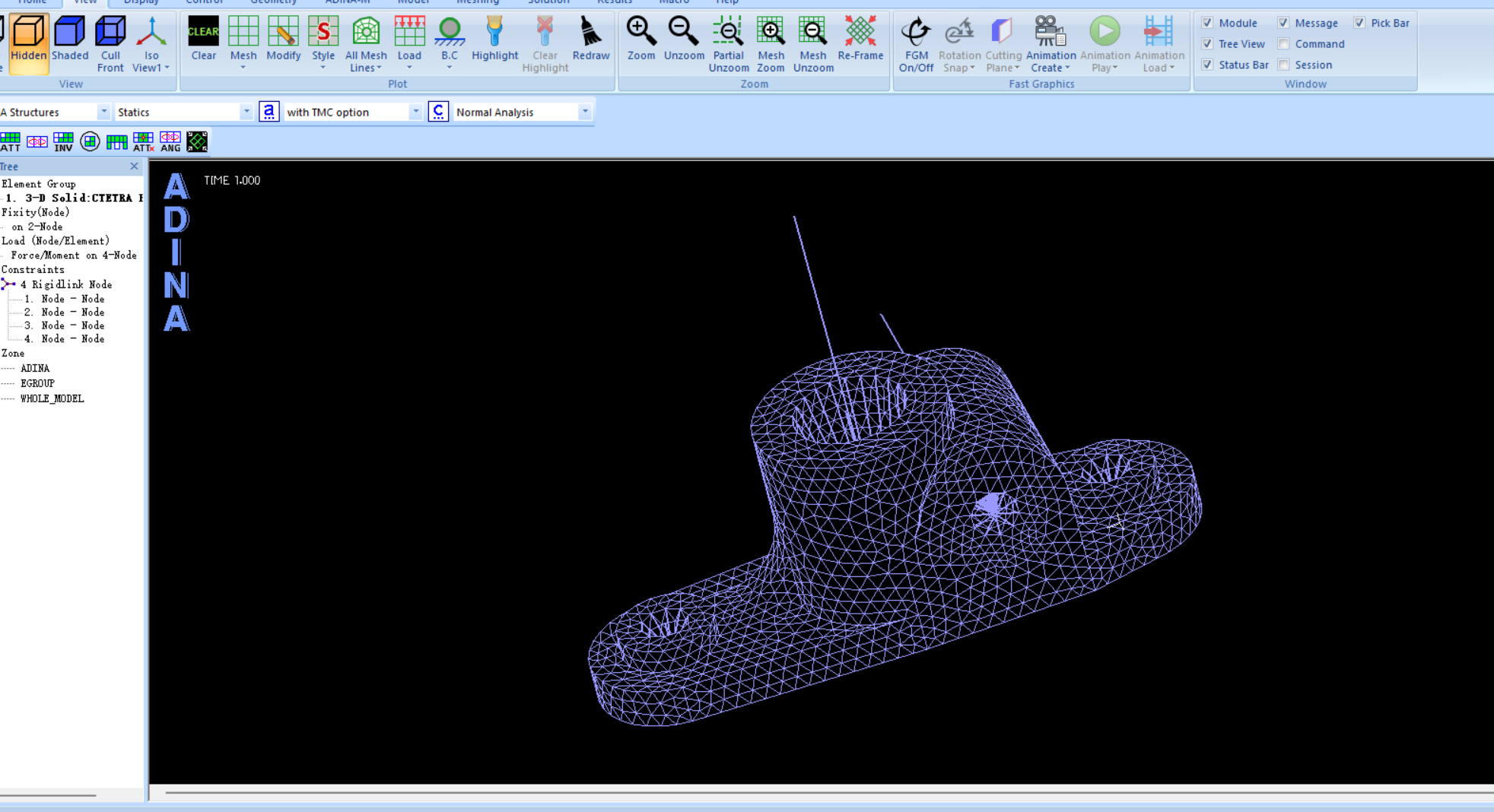
Task: Click the tree panel horizontal scrollbar
Action: pyautogui.click(x=49, y=795)
